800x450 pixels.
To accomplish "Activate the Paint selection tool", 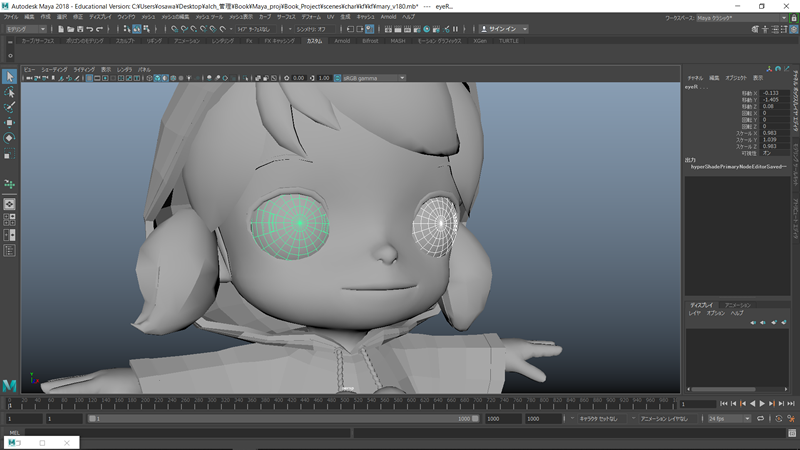I will point(9,107).
